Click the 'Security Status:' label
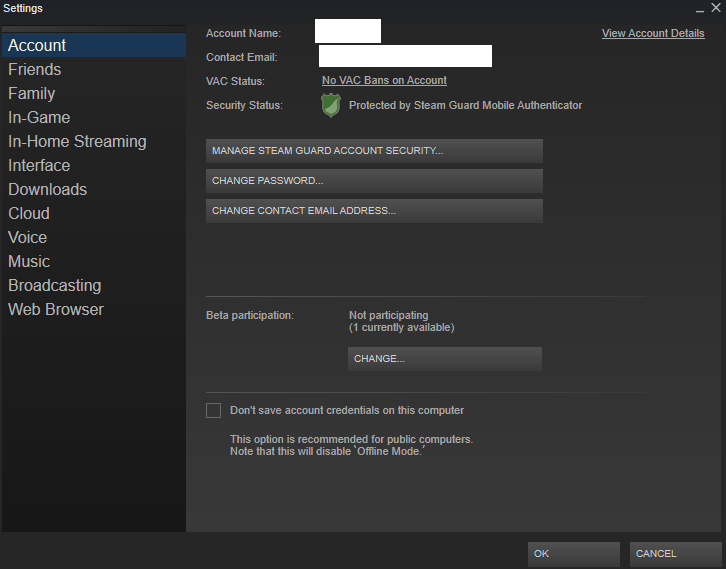The height and width of the screenshot is (569, 726). [244, 106]
